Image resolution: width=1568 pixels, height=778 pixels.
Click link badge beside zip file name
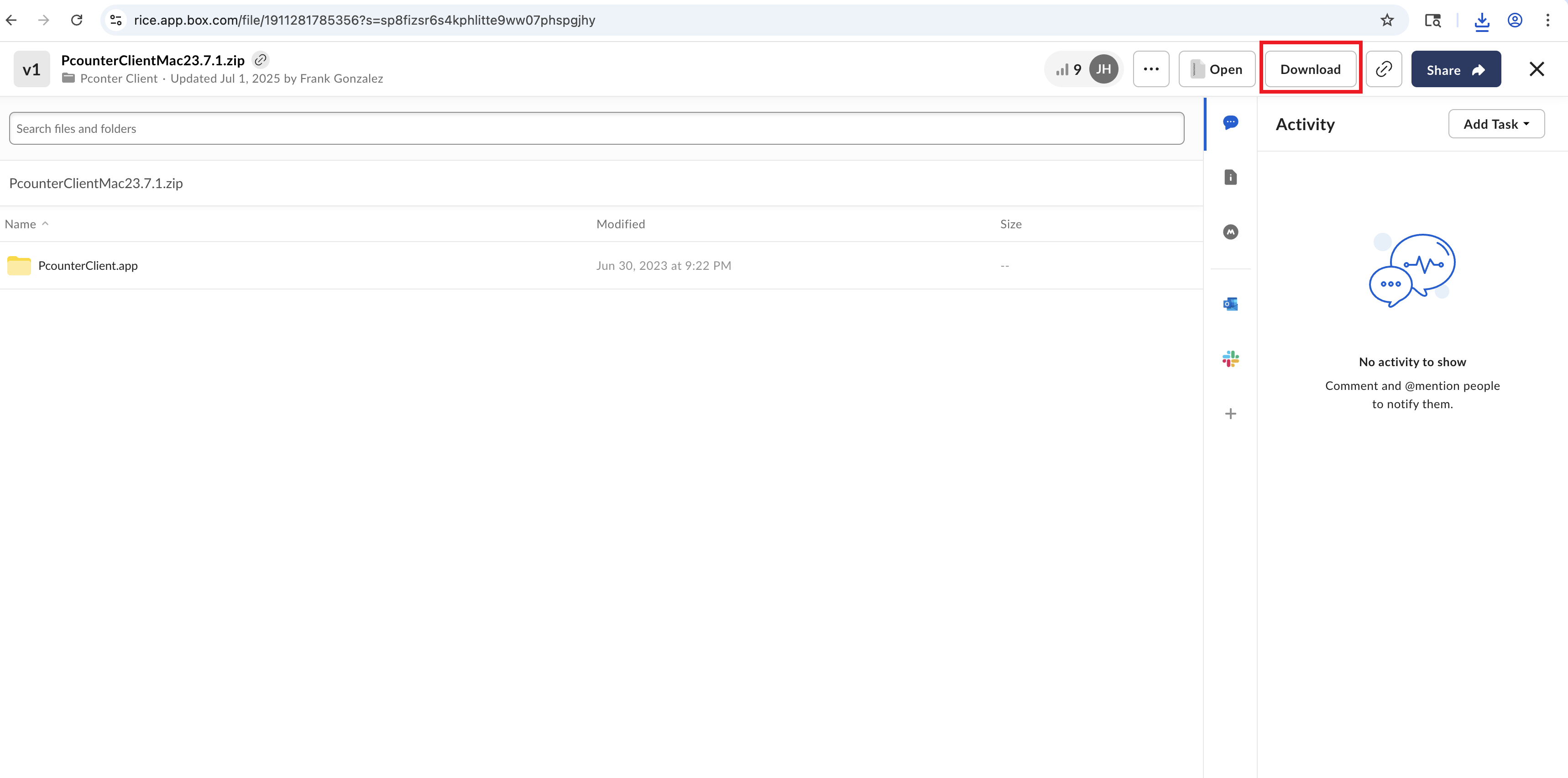tap(261, 60)
